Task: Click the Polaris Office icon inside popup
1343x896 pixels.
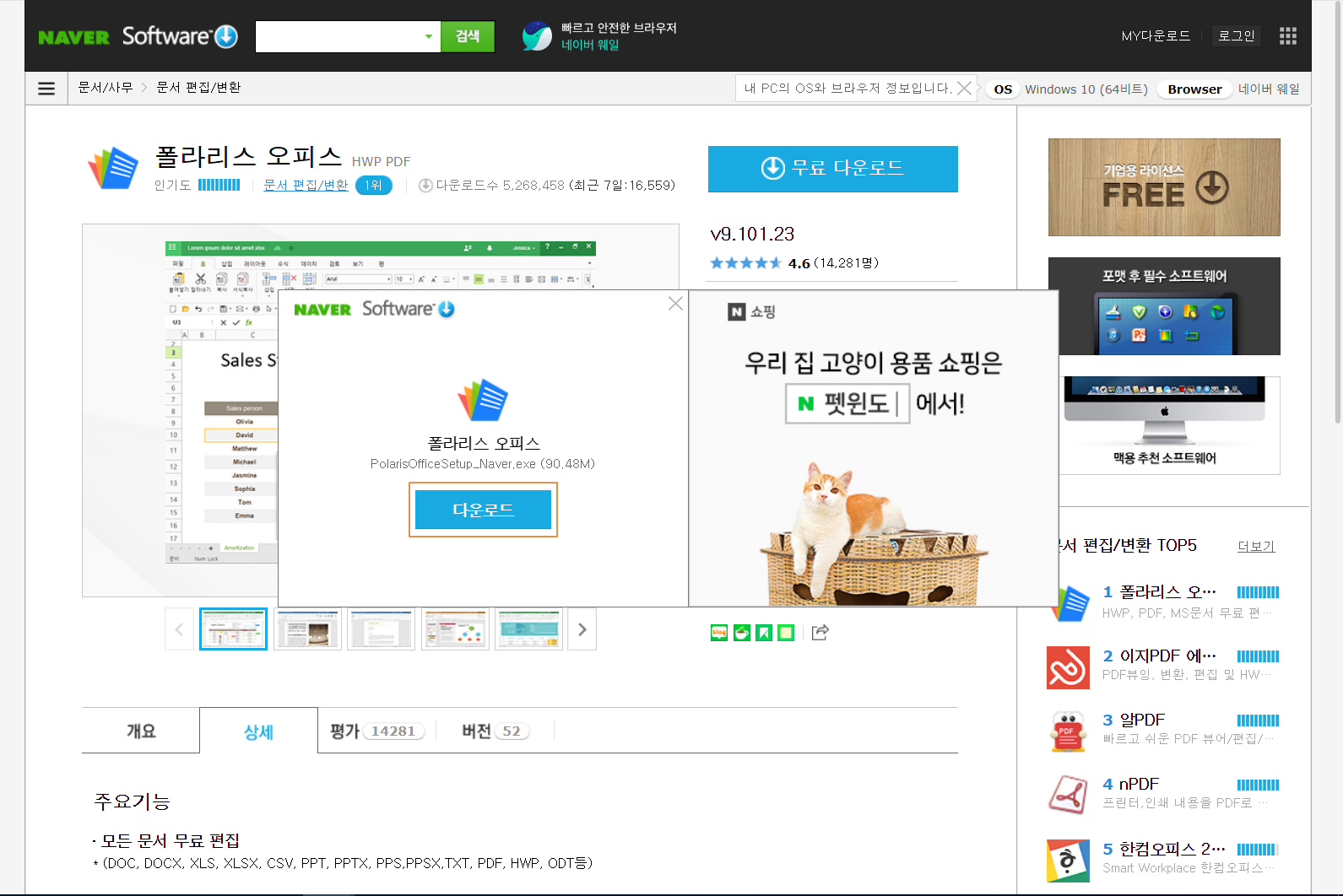Action: click(x=483, y=399)
